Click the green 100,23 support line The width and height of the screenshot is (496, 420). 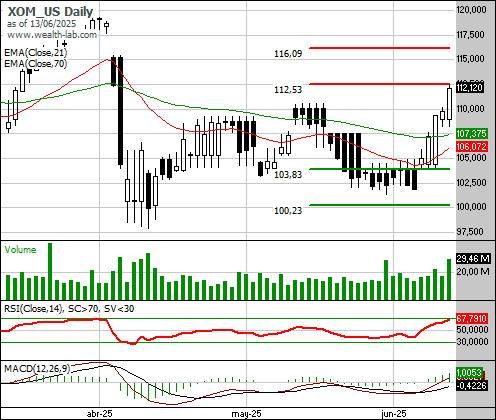[379, 205]
